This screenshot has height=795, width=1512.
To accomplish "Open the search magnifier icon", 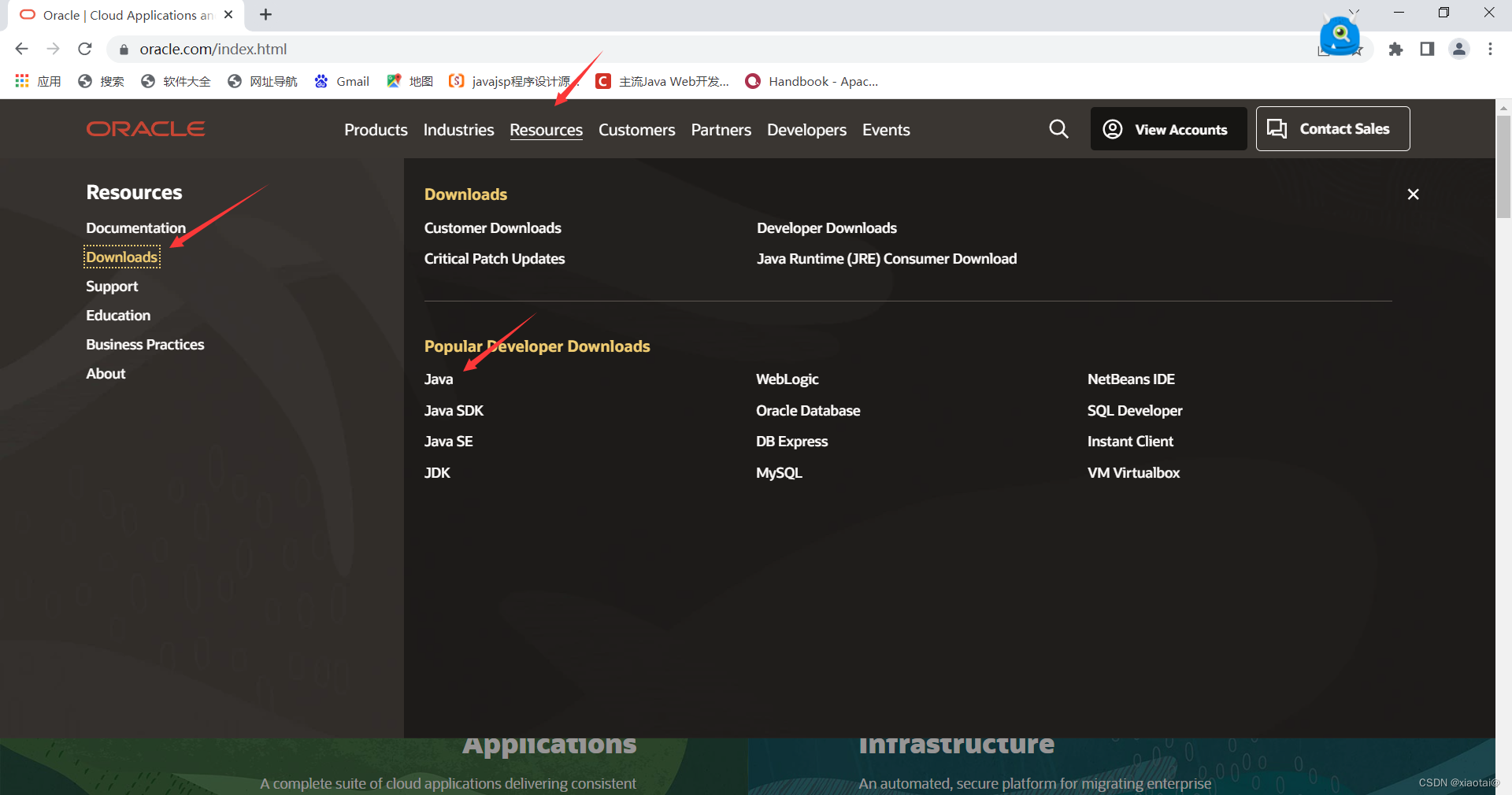I will 1058,128.
